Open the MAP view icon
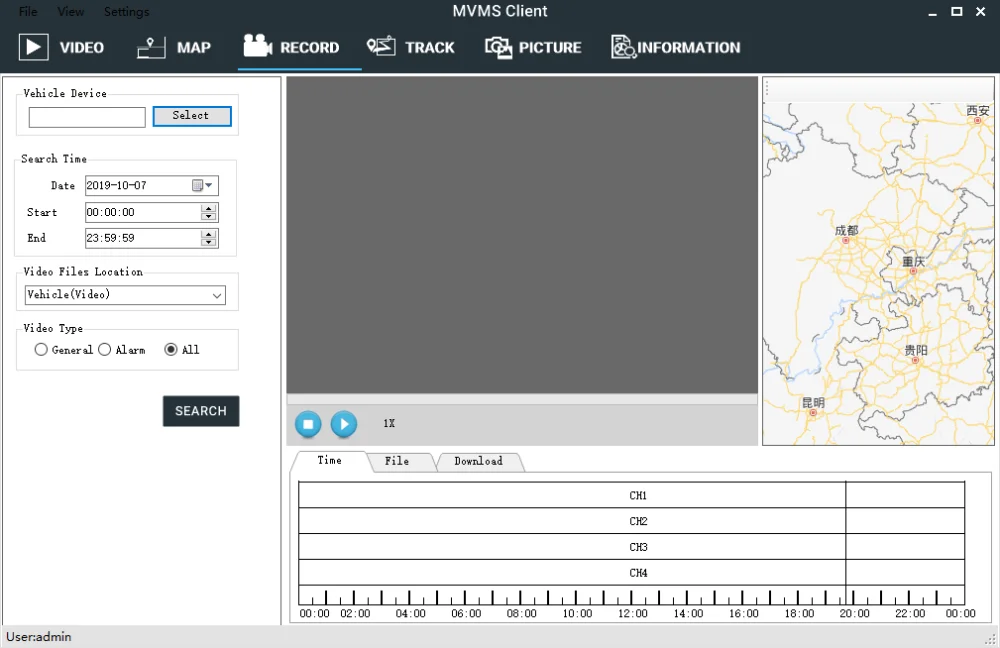1000x648 pixels. (151, 48)
